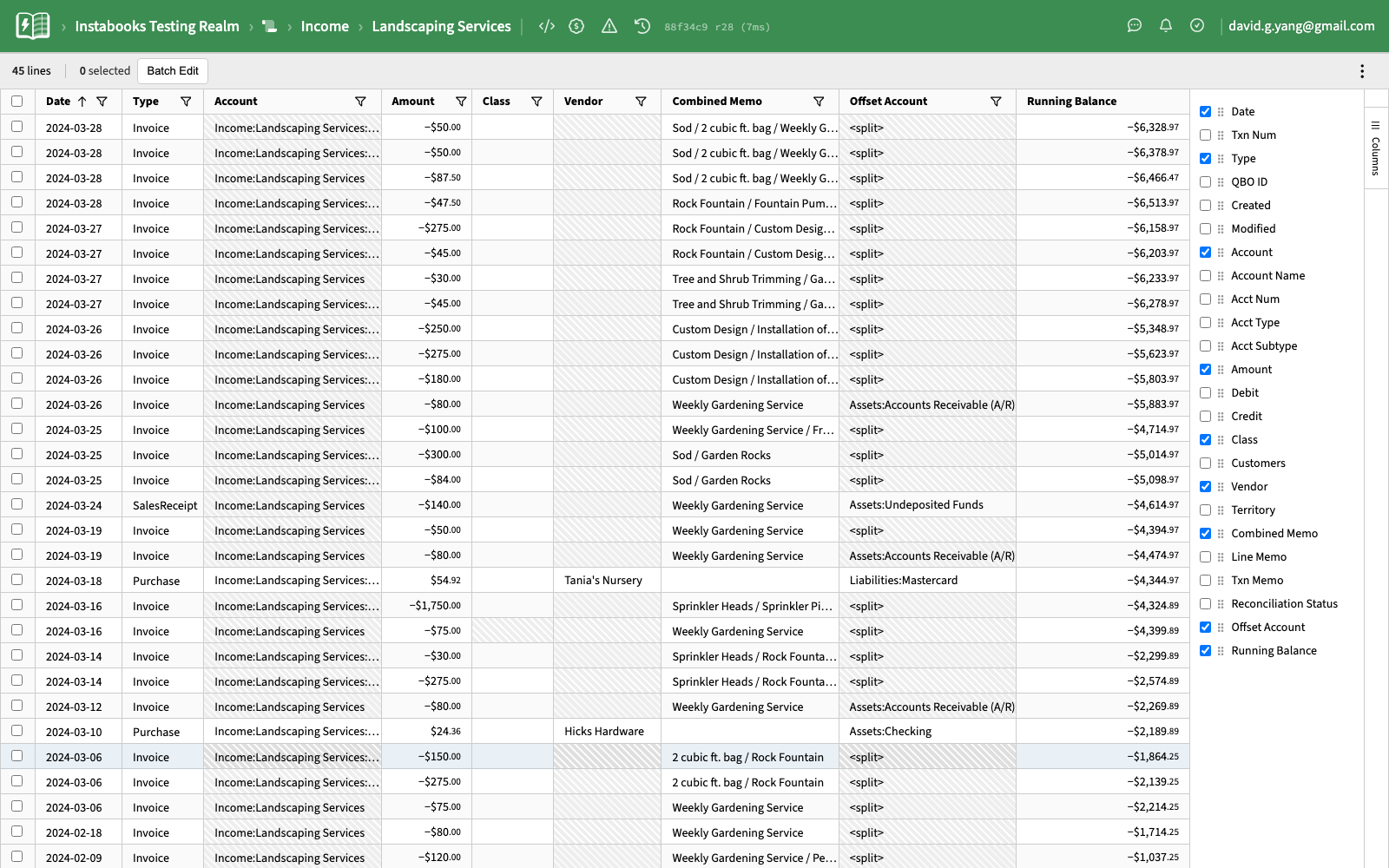Open the Instabooks logo home icon
This screenshot has height=868, width=1389.
[33, 26]
